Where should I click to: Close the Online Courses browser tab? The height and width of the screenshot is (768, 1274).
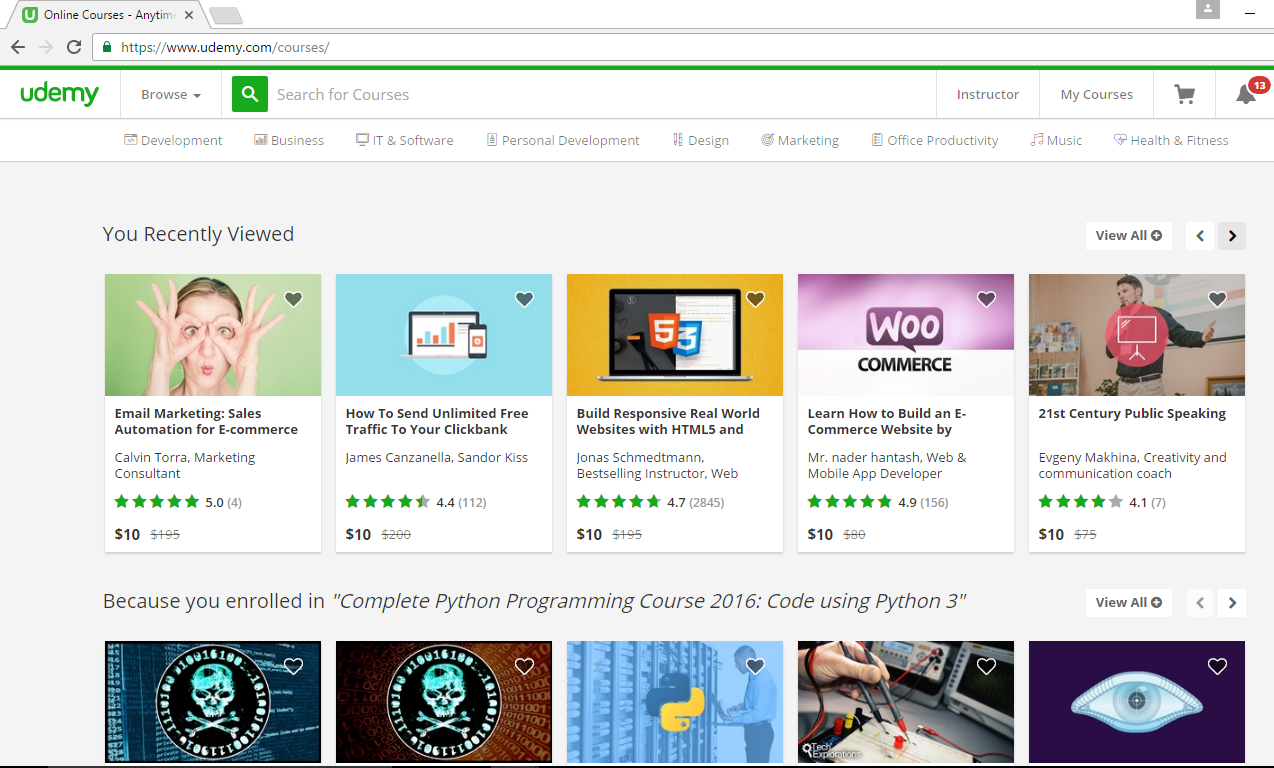189,15
